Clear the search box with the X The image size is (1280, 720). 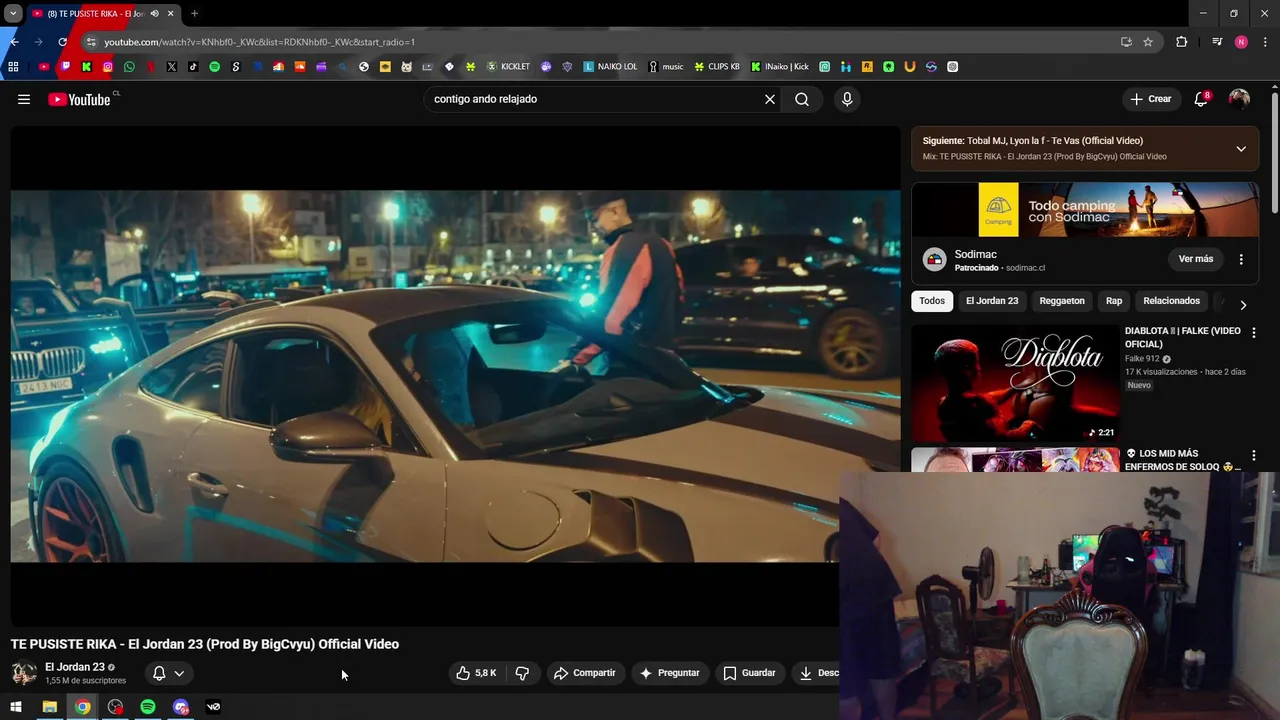point(770,99)
